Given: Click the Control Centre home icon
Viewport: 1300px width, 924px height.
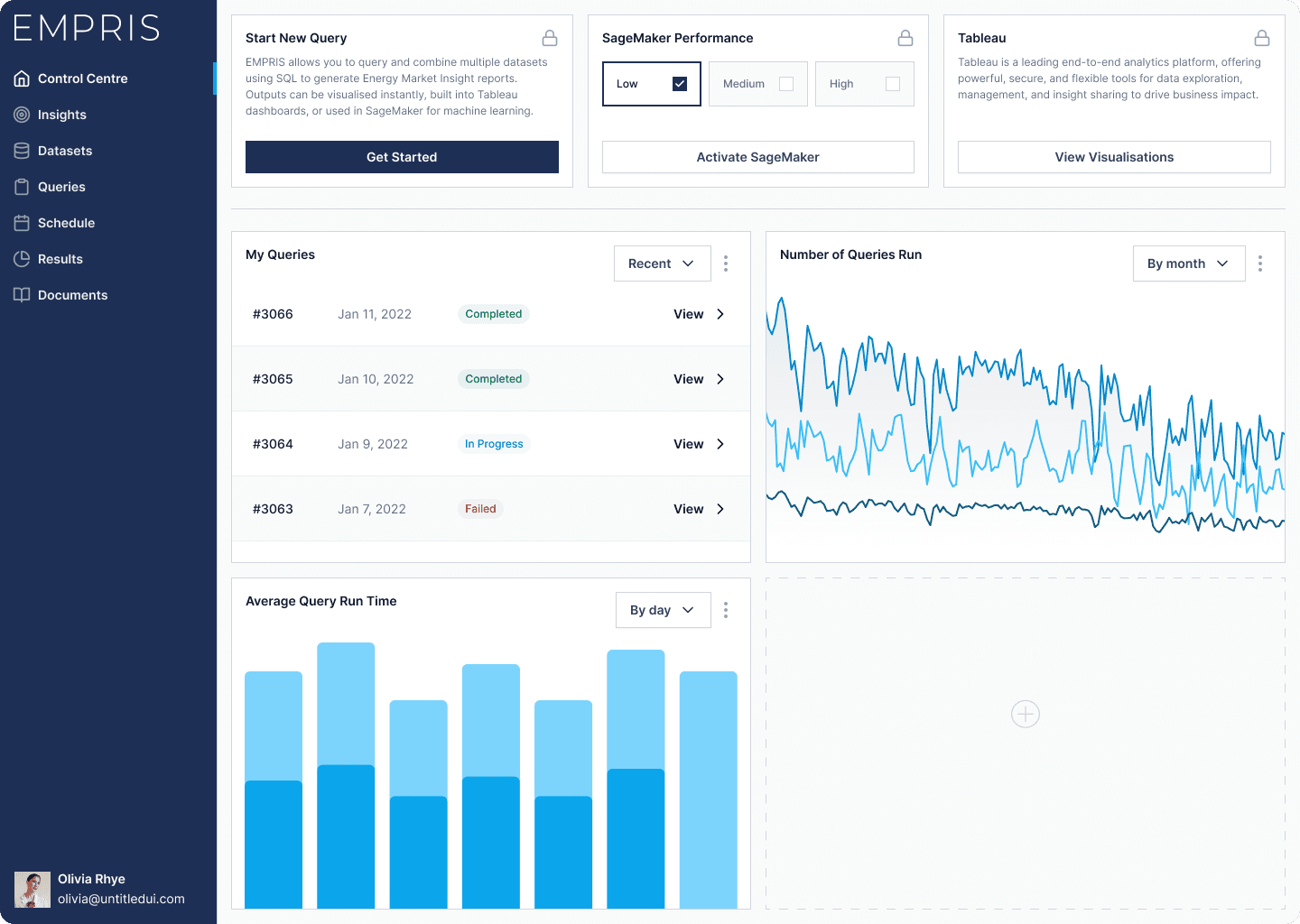Looking at the screenshot, I should (x=22, y=79).
